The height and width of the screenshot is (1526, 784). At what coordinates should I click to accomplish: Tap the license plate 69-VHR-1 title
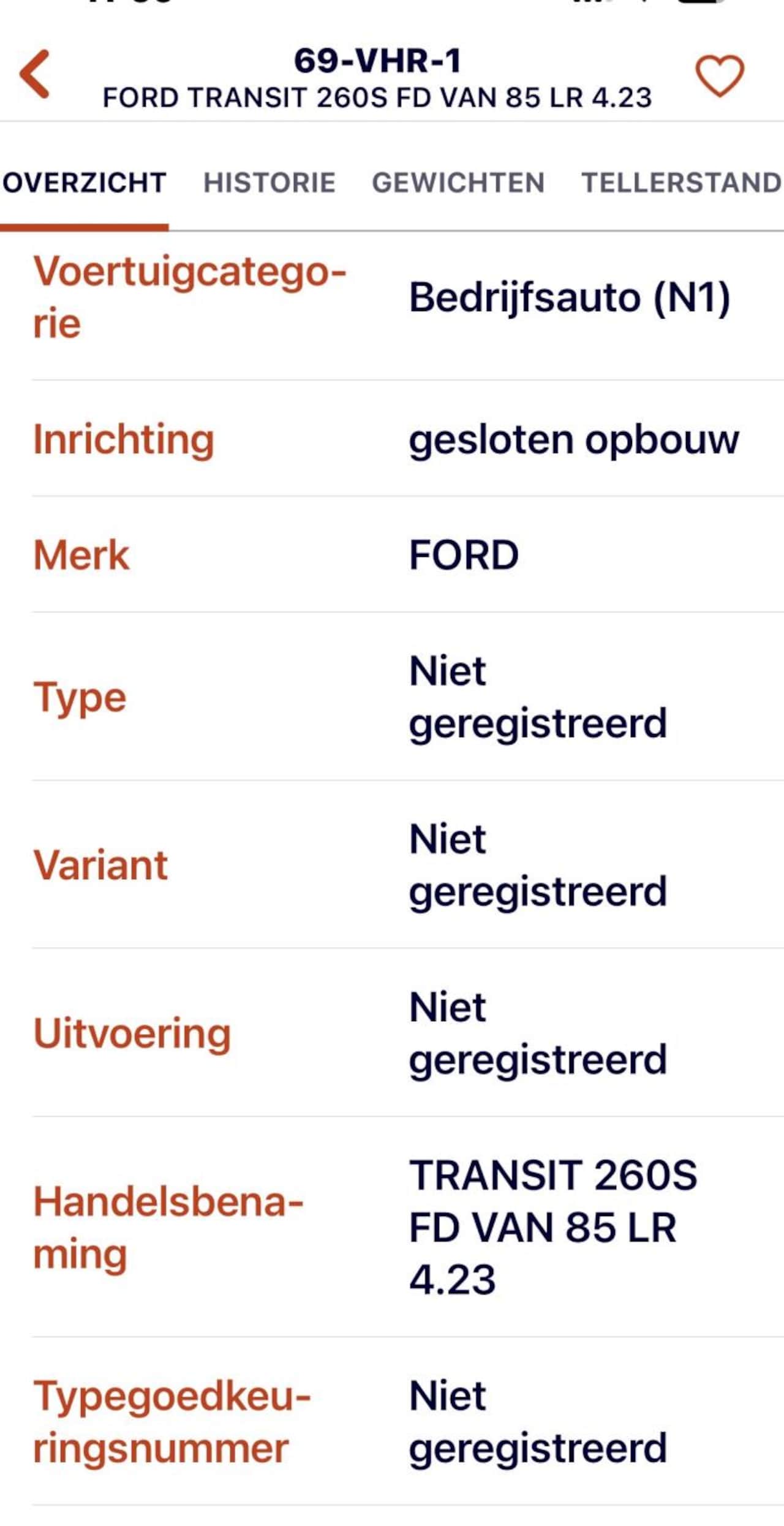(377, 61)
